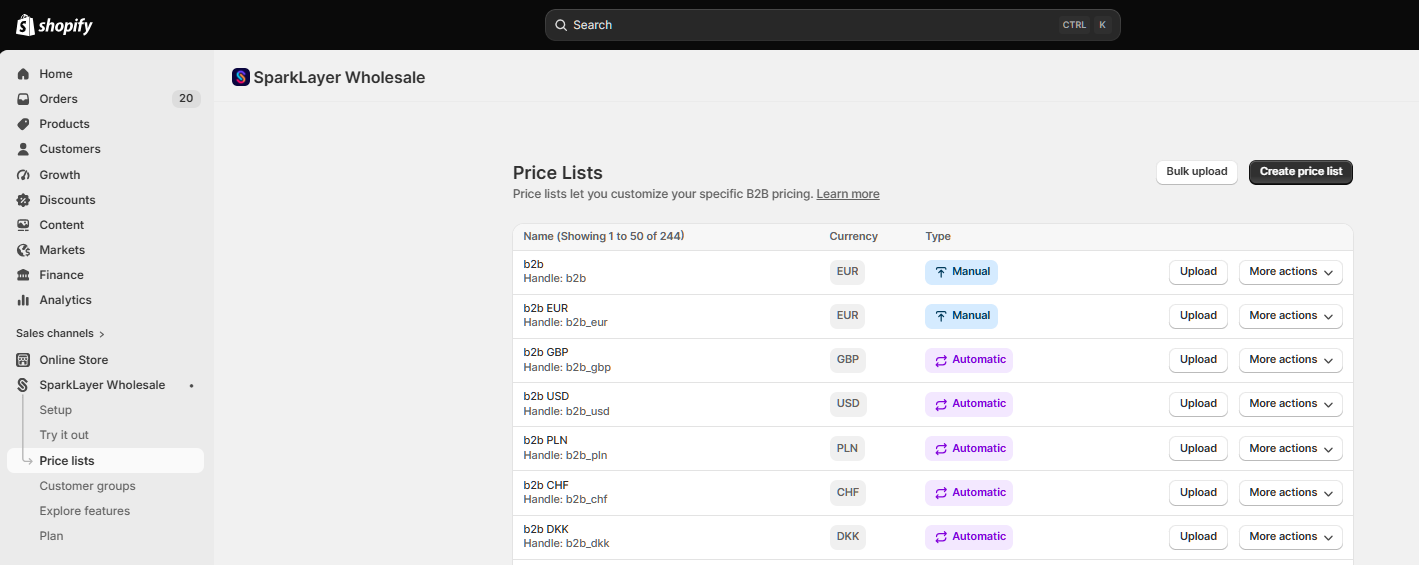Viewport: 1419px width, 565px height.
Task: Click the Currency column header
Action: coord(853,237)
